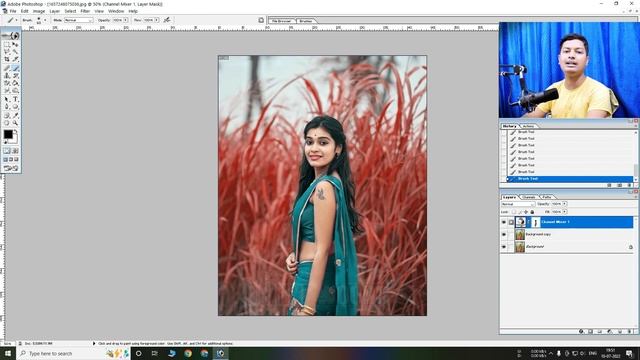Viewport: 640px width, 360px height.
Task: Open the Brushes tab in palette well
Action: tap(305, 20)
